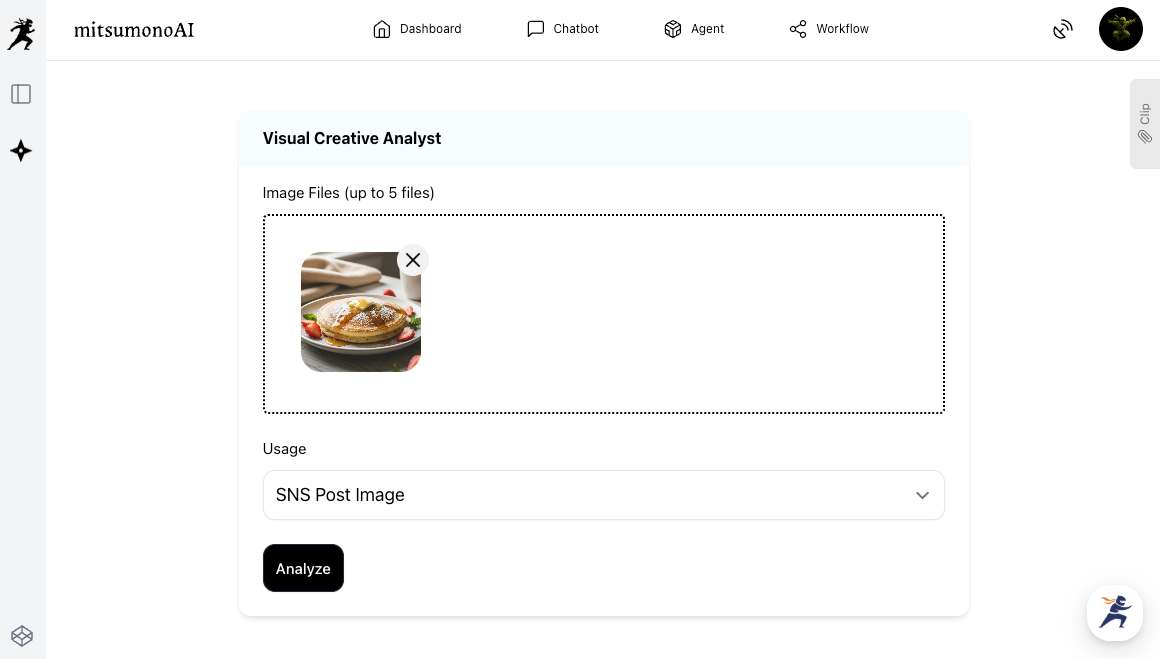1160x659 pixels.
Task: Open the user profile avatar
Action: (x=1120, y=30)
